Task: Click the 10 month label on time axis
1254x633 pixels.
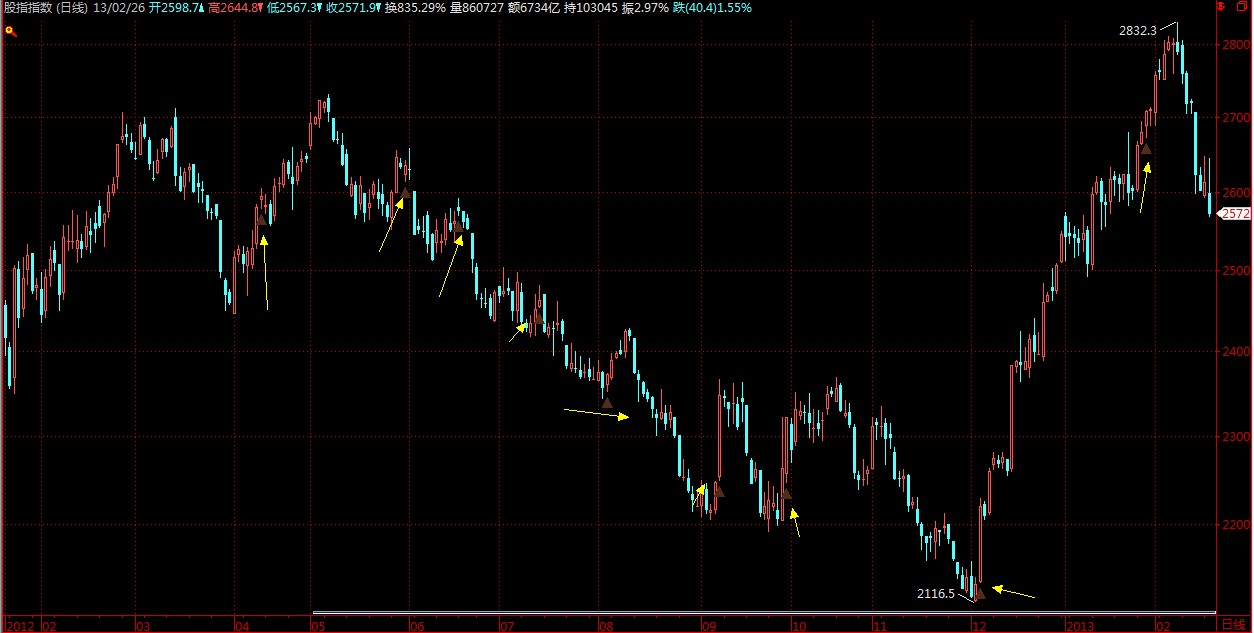Action: tap(798, 625)
